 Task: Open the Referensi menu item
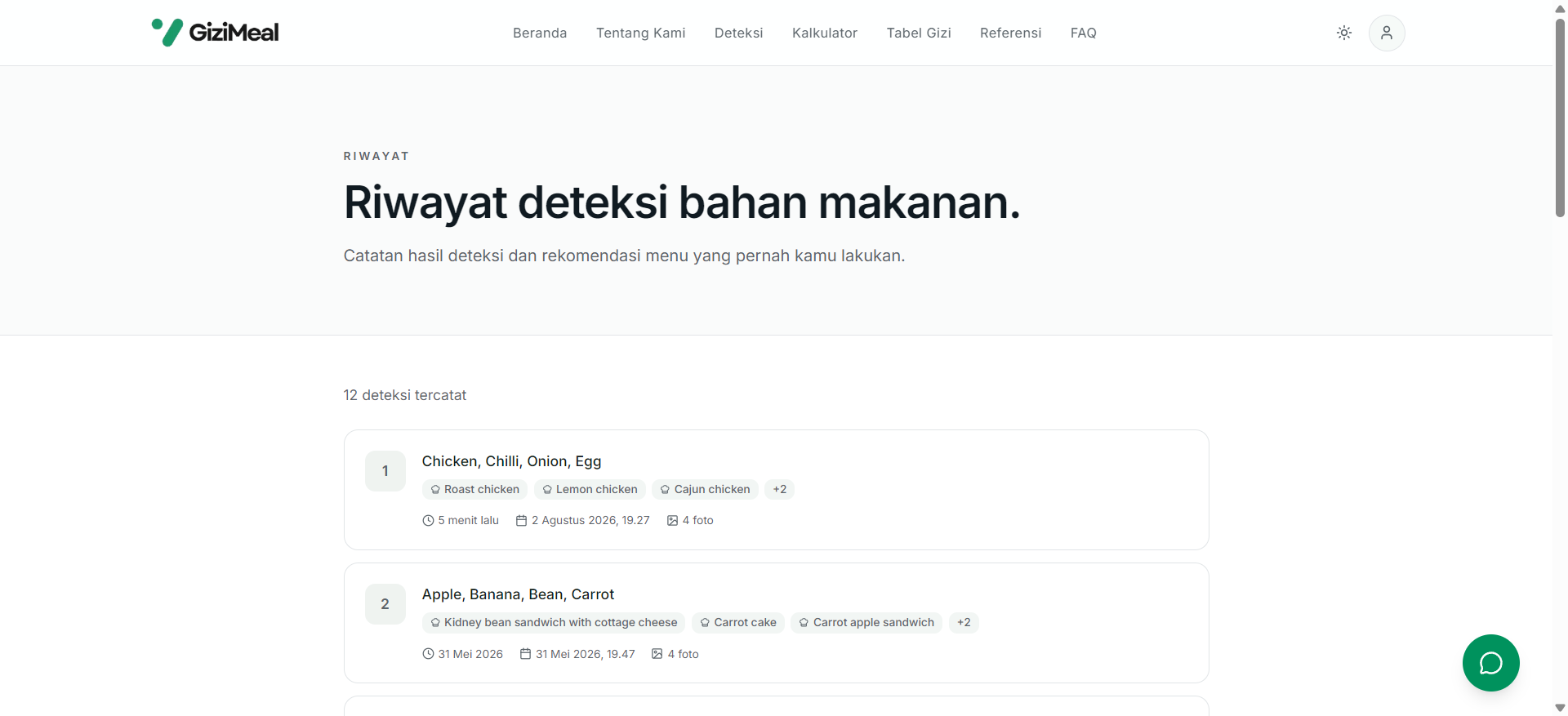pyautogui.click(x=1011, y=33)
